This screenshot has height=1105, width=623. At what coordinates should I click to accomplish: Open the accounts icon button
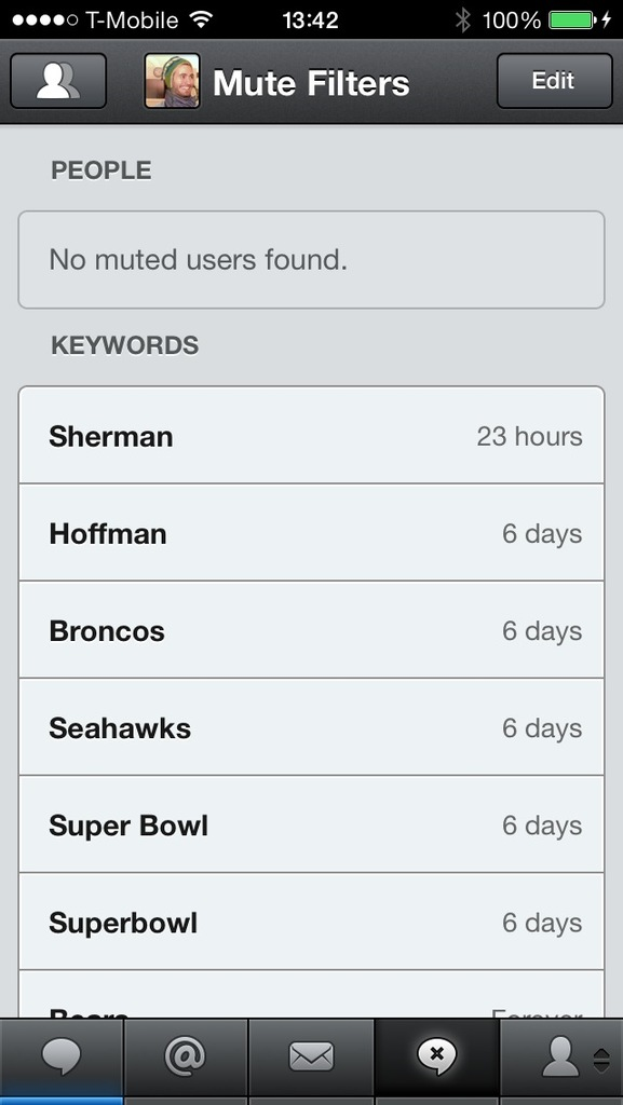(x=58, y=81)
